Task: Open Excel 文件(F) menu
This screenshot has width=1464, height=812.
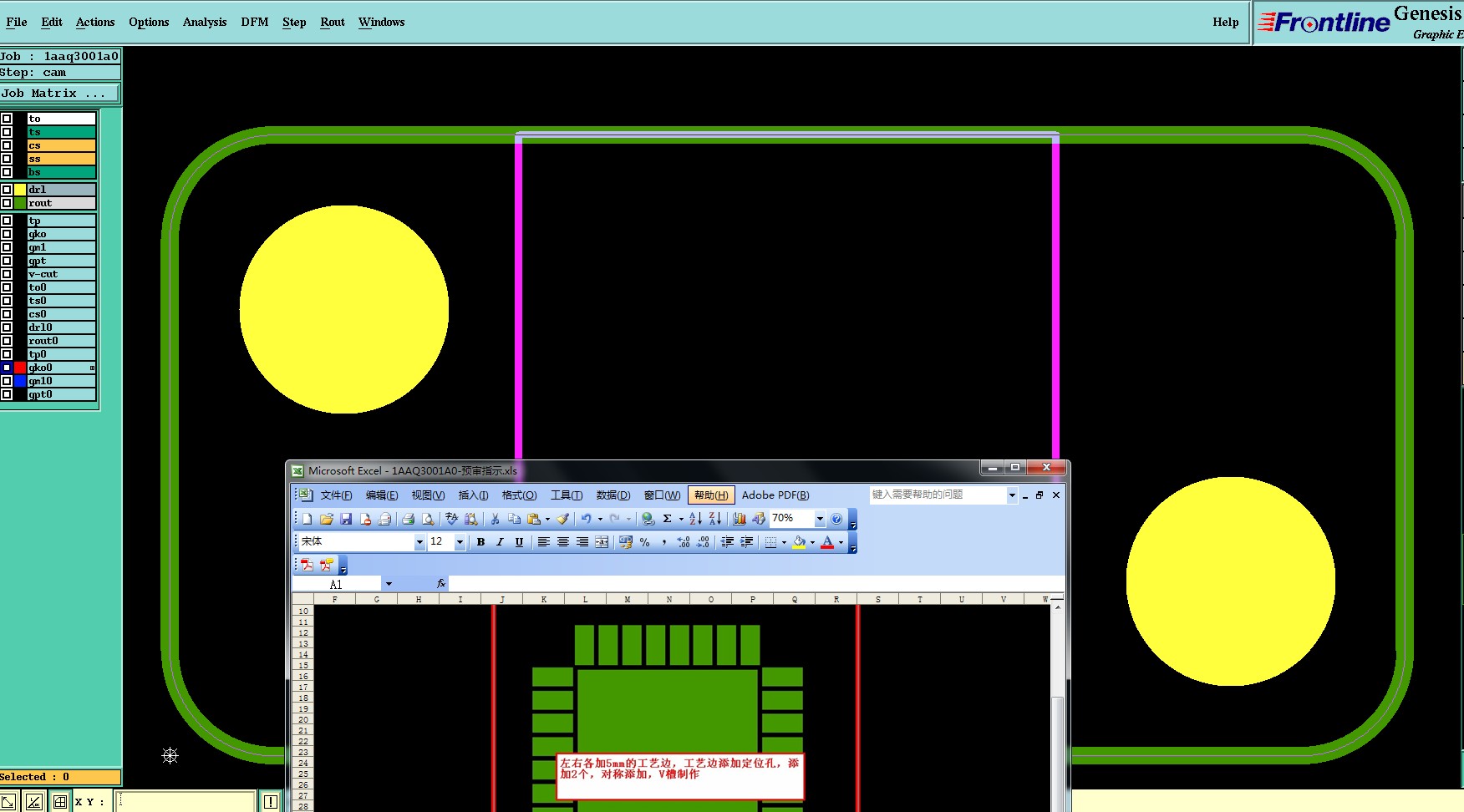Action: click(x=337, y=495)
